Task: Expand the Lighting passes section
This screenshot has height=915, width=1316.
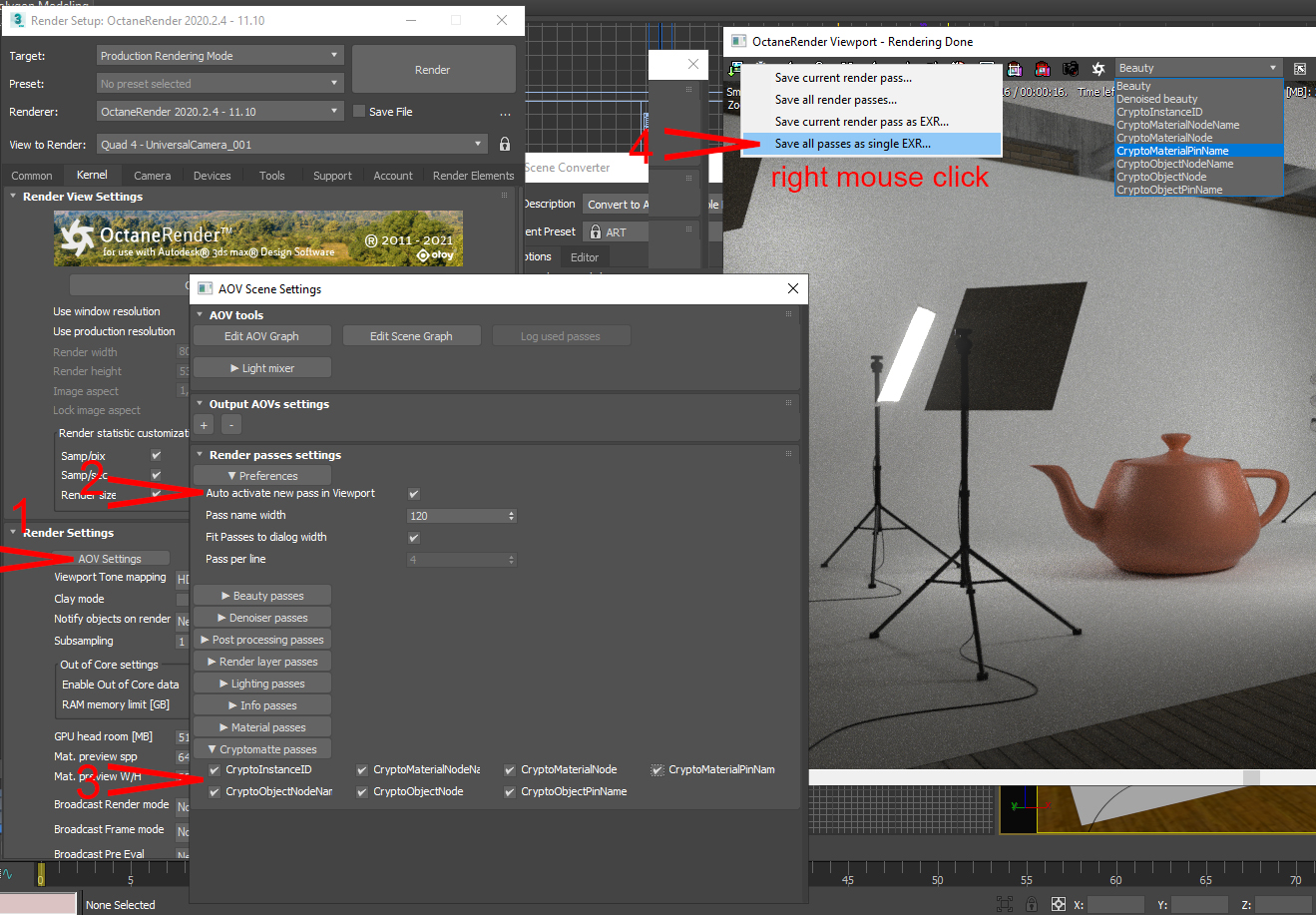Action: 262,684
